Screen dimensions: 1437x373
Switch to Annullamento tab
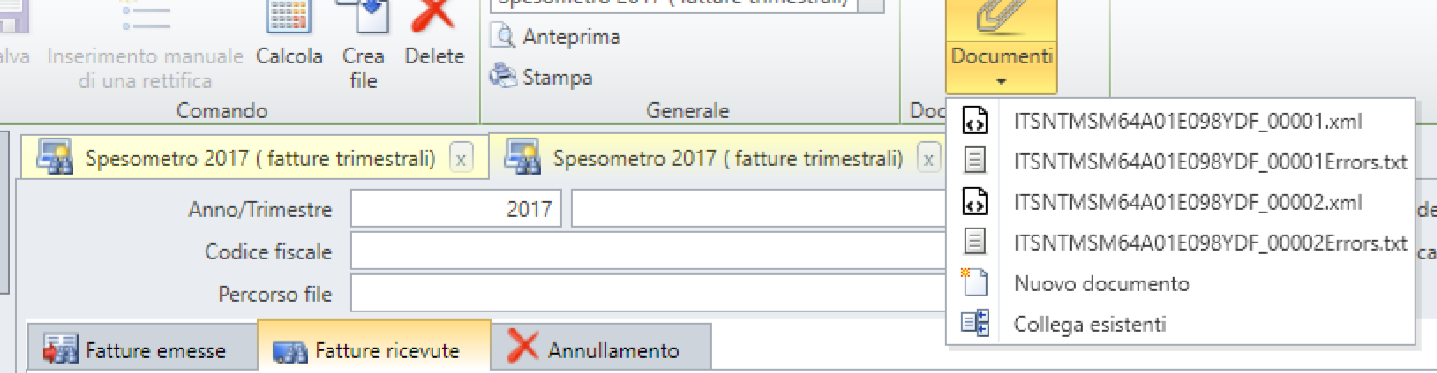(601, 351)
